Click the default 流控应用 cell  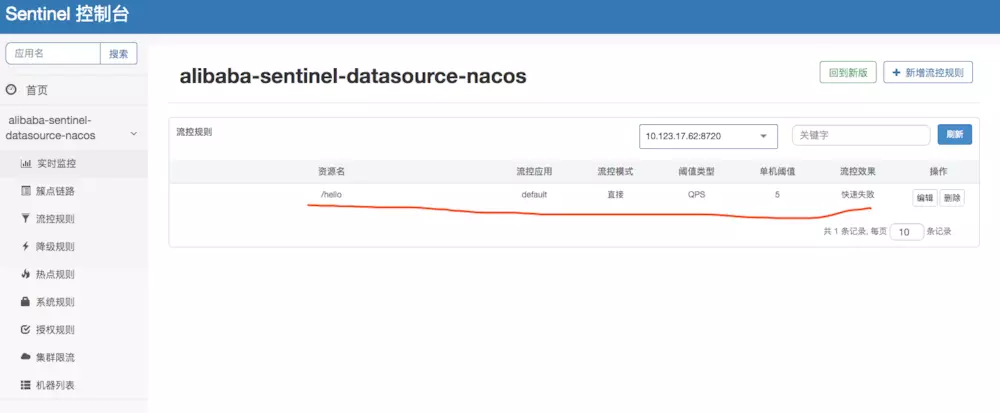[x=534, y=195]
